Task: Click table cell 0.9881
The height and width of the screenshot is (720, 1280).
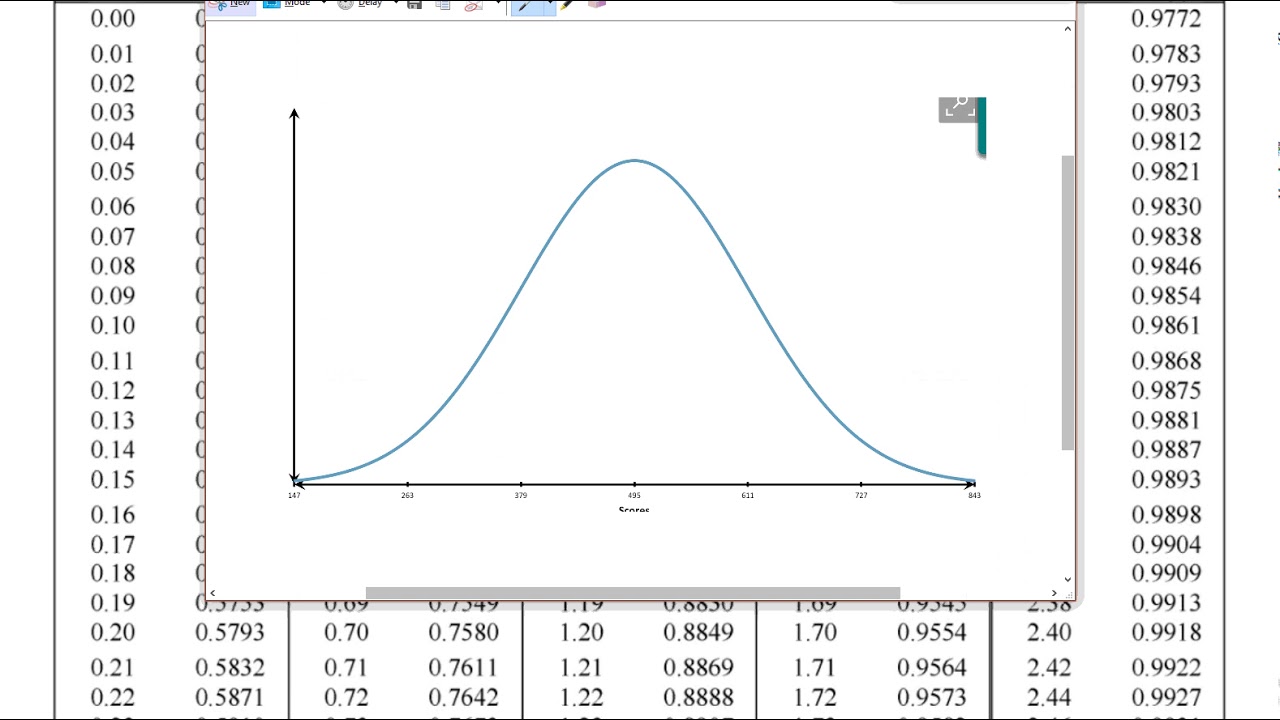Action: 1165,420
